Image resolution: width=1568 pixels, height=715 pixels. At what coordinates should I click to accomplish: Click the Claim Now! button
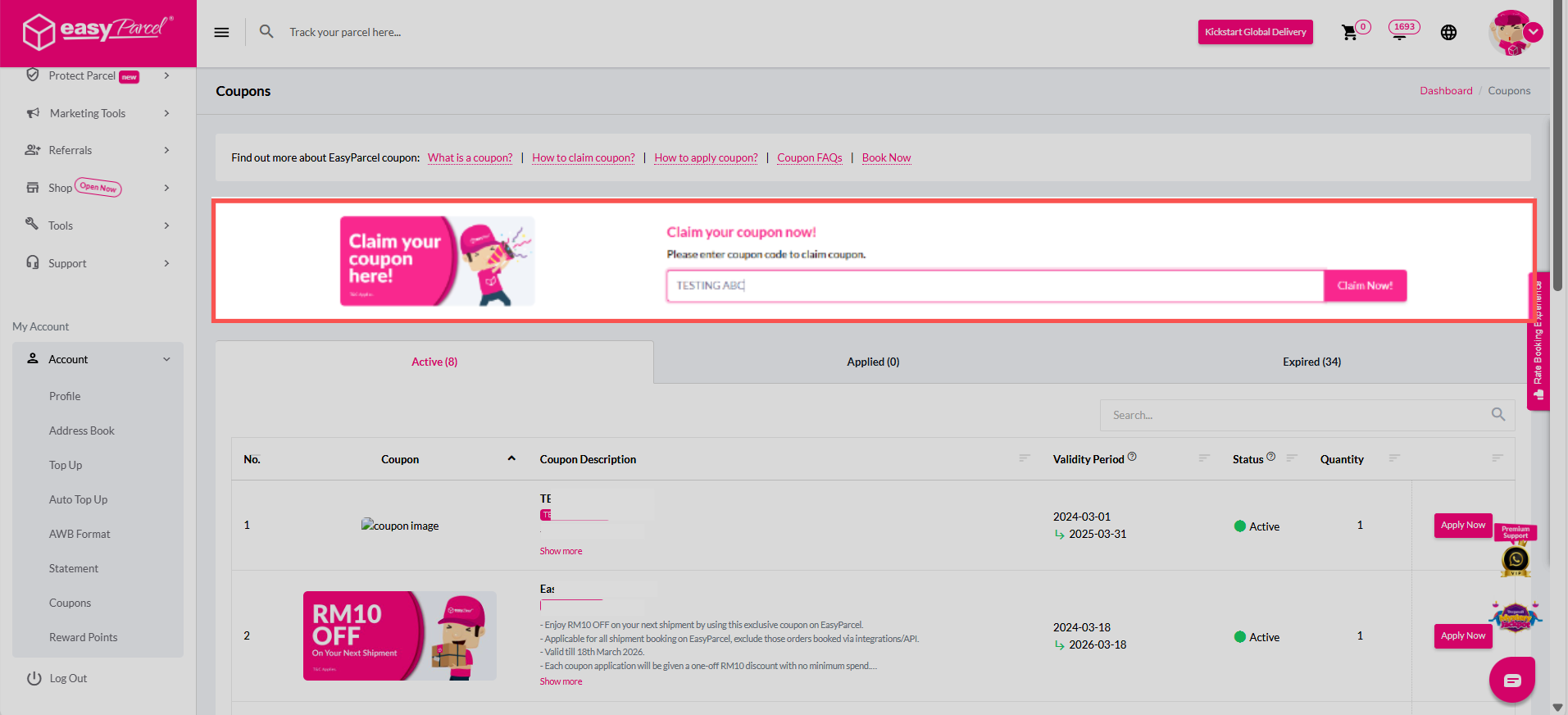tap(1365, 285)
